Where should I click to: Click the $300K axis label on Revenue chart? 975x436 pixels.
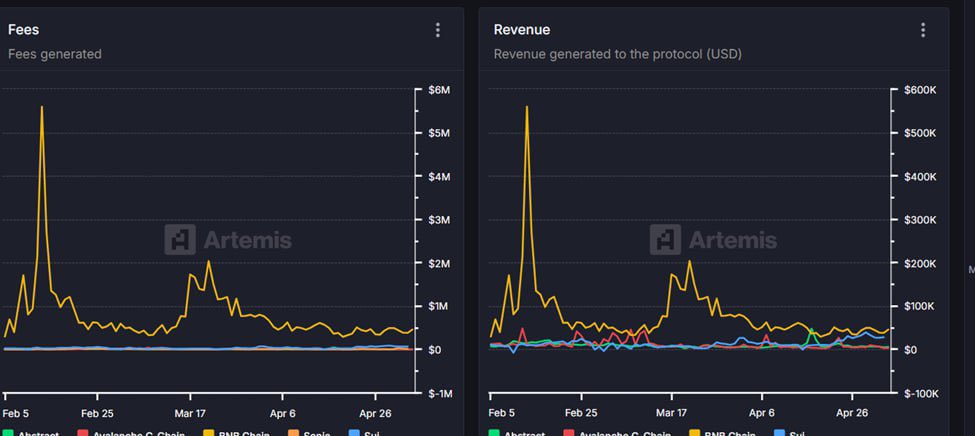(920, 220)
